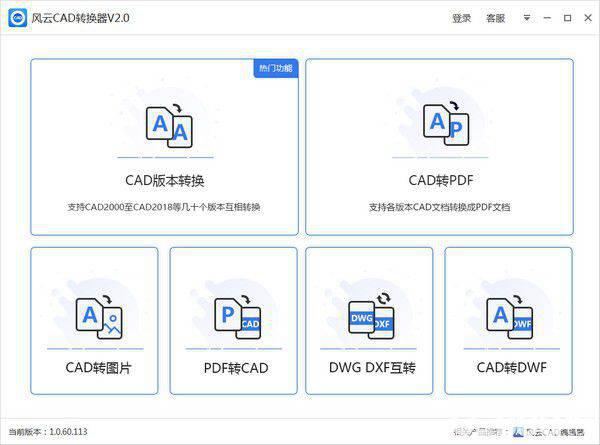Image resolution: width=600 pixels, height=445 pixels.
Task: Click the CAD转PDF title text
Action: tap(441, 180)
